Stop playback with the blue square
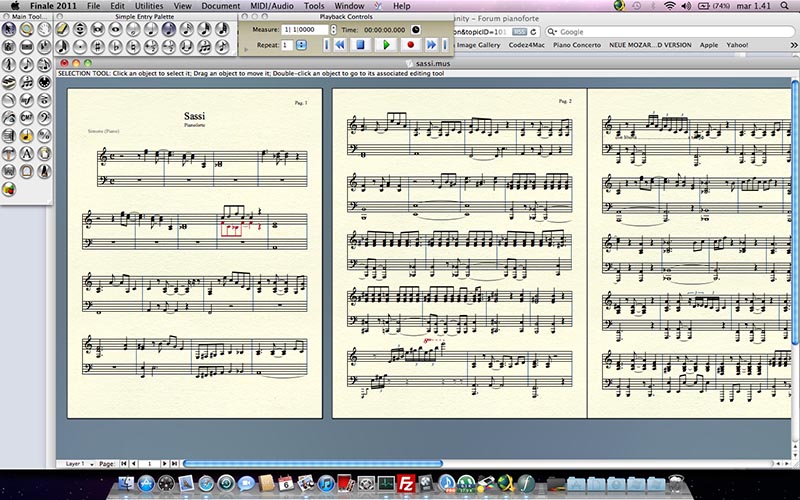Image resolution: width=800 pixels, height=500 pixels. coord(361,45)
